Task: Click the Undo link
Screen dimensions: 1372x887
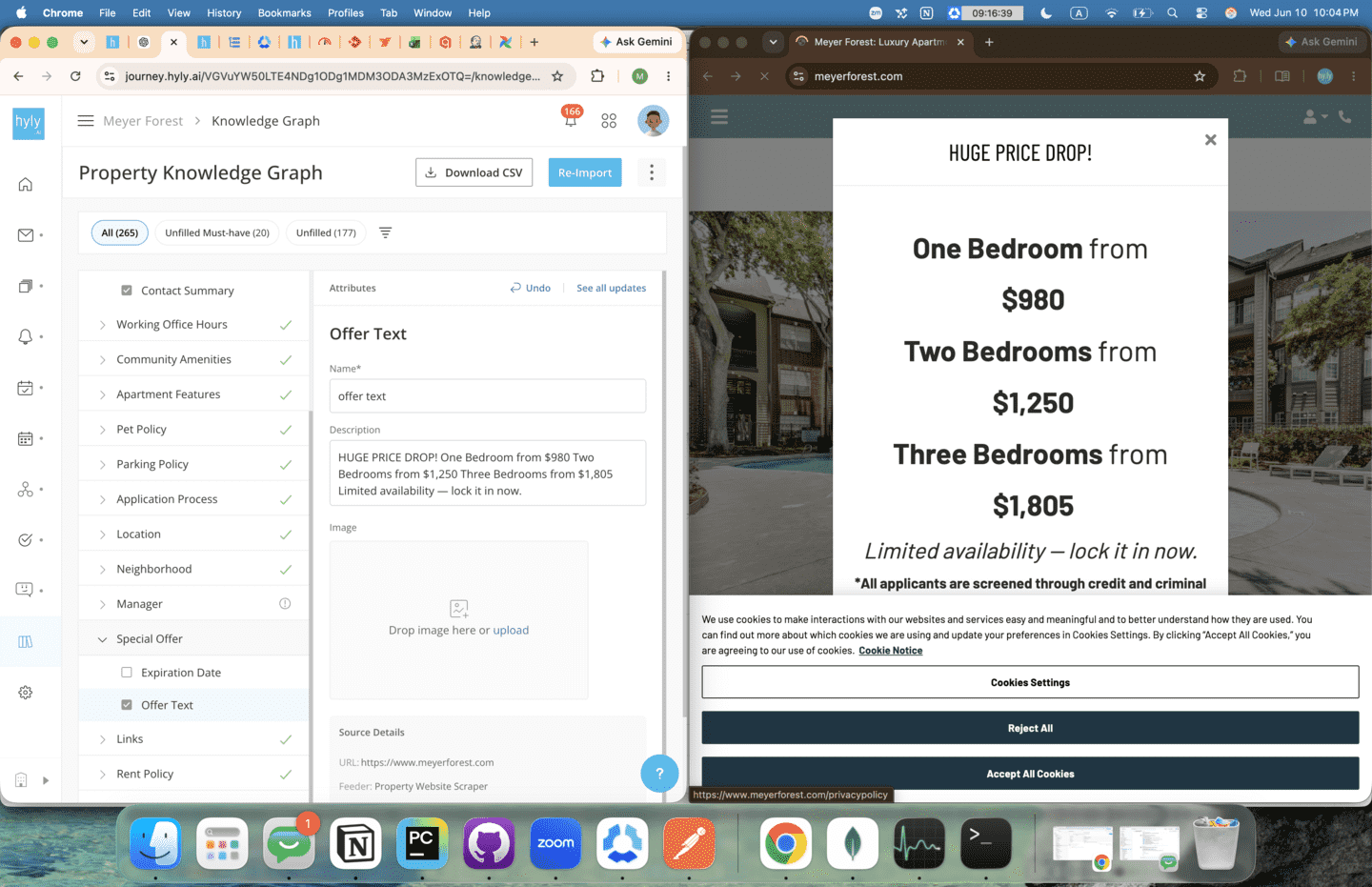Action: [531, 288]
